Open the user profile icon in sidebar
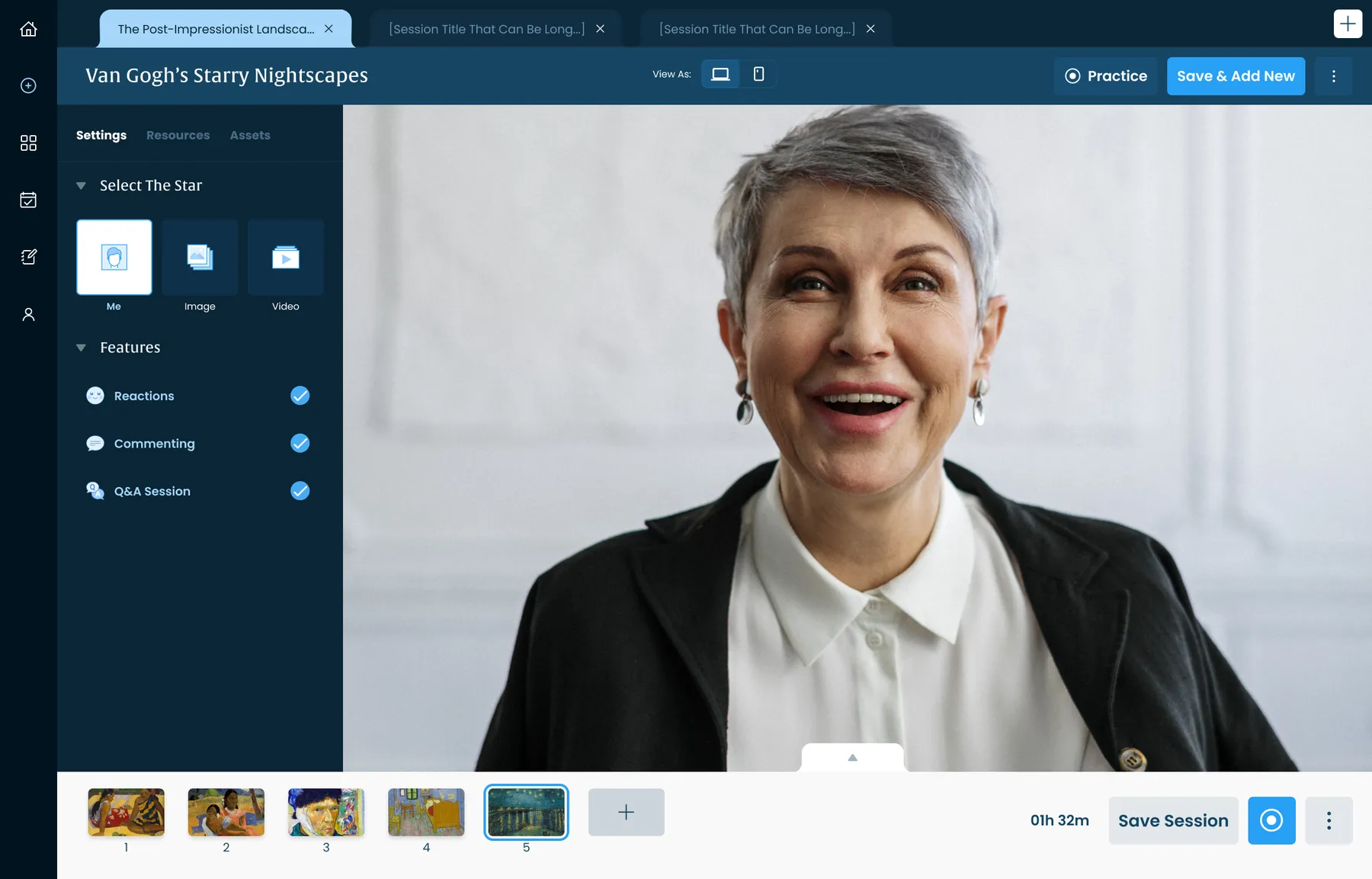The width and height of the screenshot is (1372, 879). (28, 314)
